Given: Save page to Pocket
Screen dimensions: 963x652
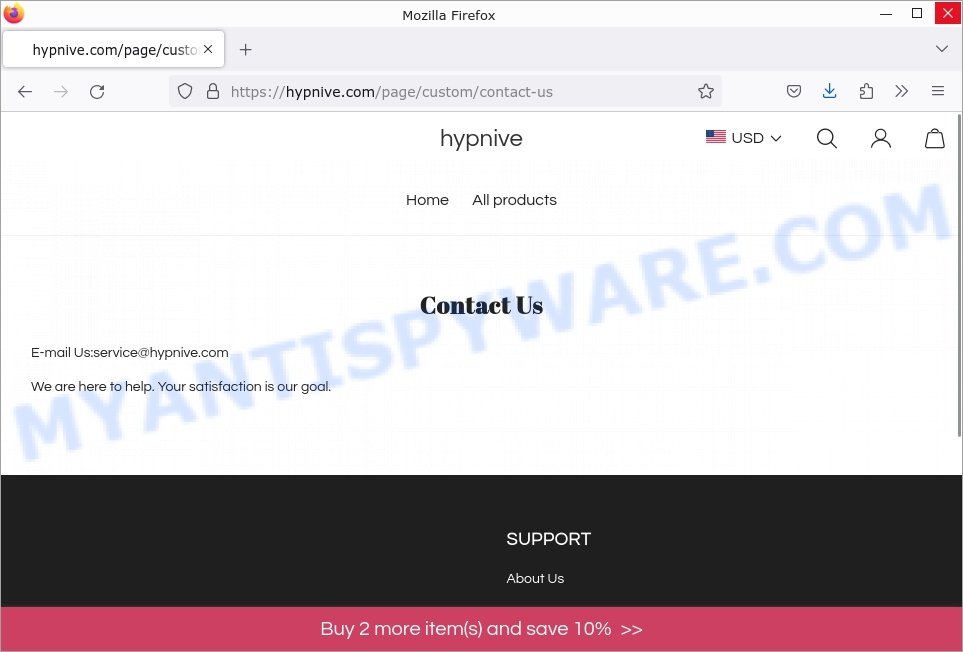Looking at the screenshot, I should click(x=793, y=91).
